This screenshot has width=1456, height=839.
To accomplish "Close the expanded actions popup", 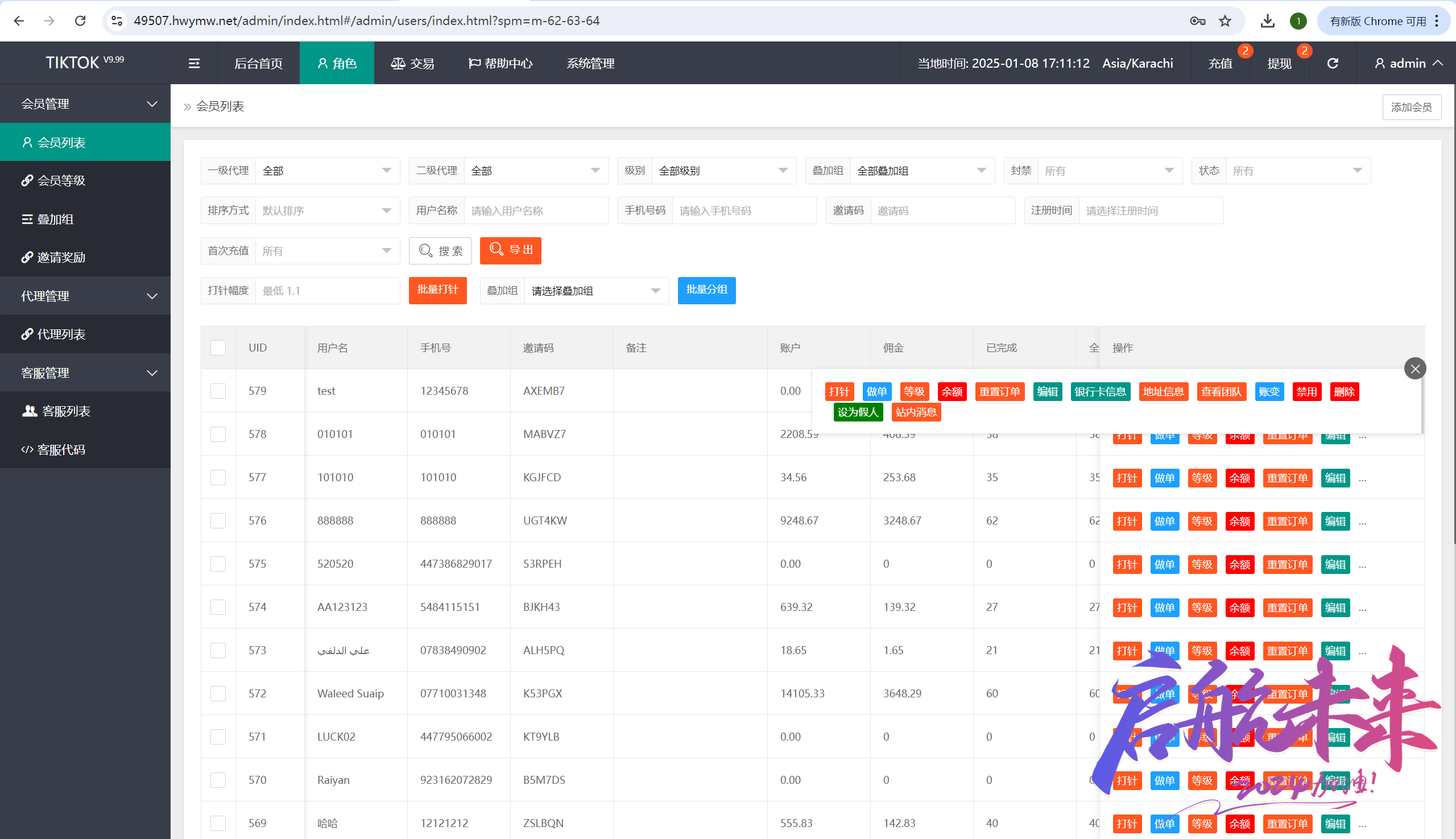I will pyautogui.click(x=1415, y=369).
